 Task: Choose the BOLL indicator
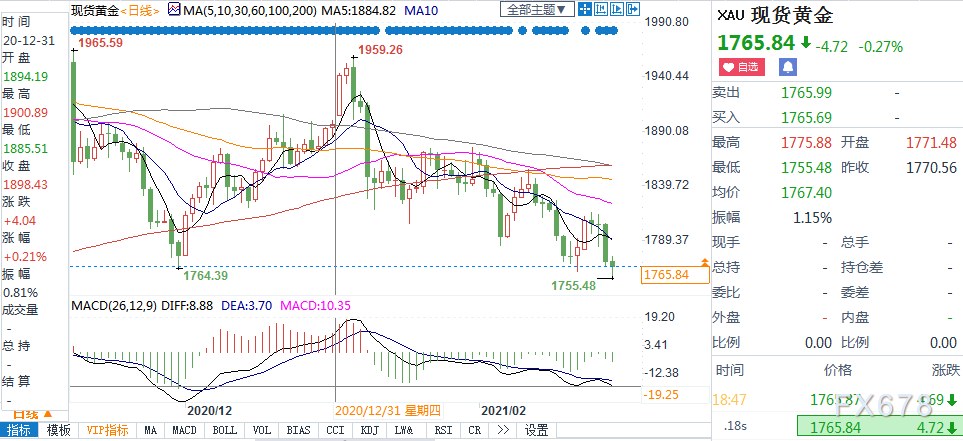pyautogui.click(x=225, y=430)
